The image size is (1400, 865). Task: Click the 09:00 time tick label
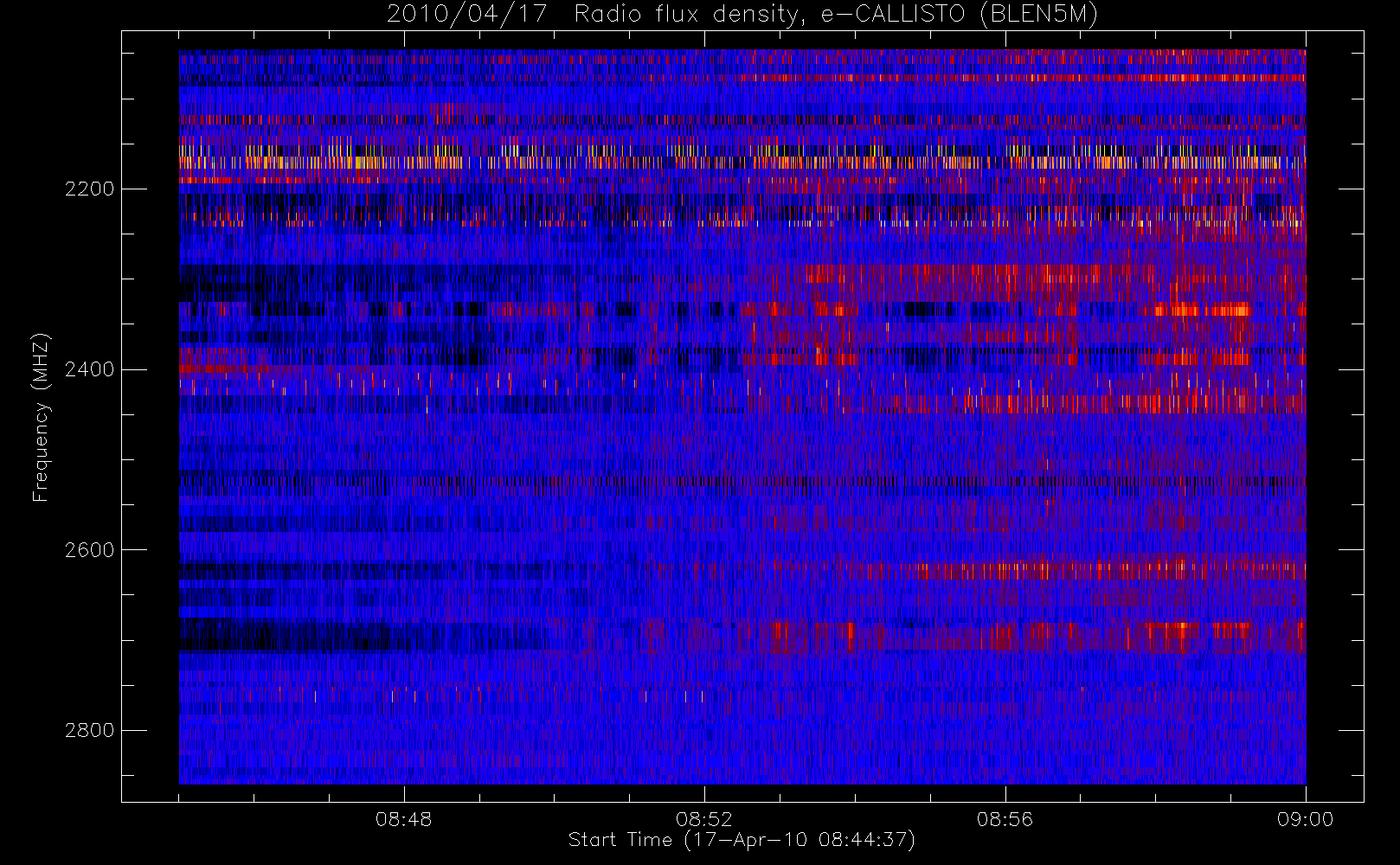(x=1305, y=819)
